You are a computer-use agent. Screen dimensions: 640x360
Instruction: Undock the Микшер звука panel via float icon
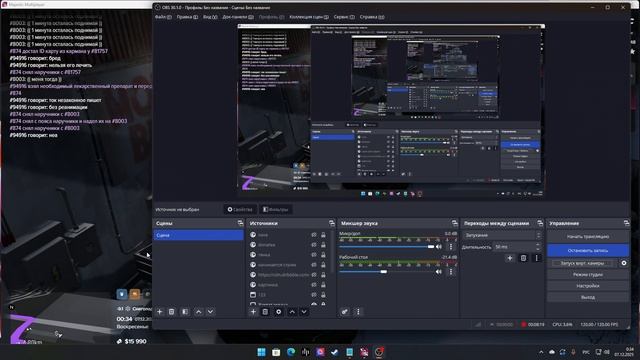pos(455,223)
